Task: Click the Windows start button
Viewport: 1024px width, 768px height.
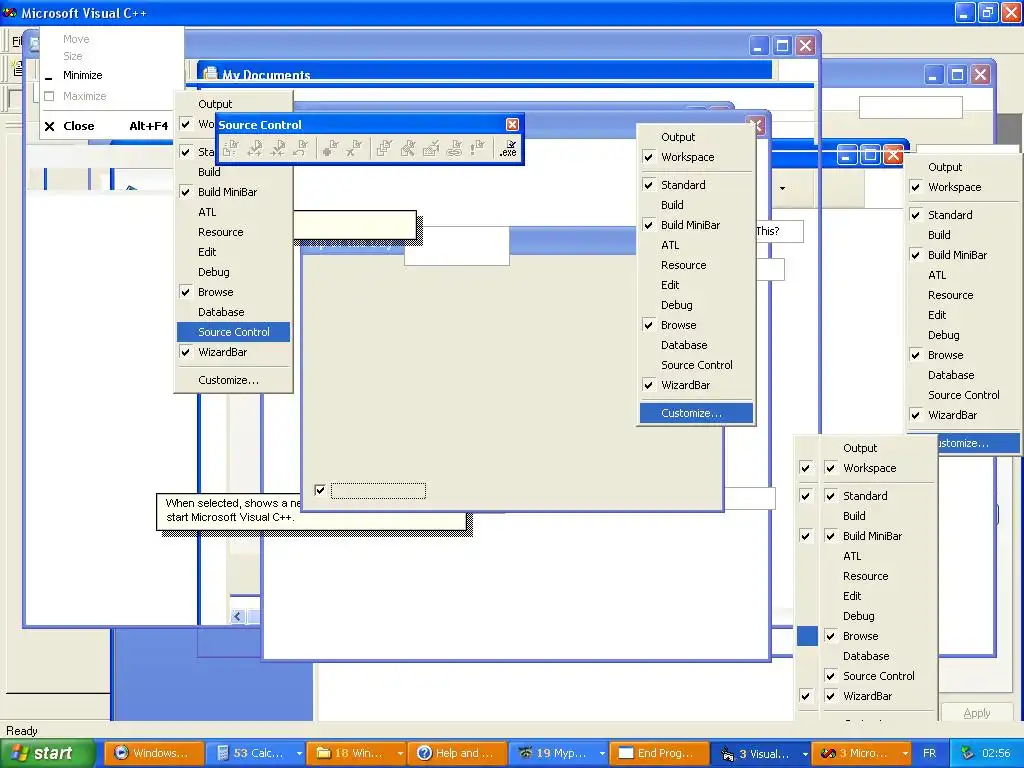Action: [x=48, y=753]
